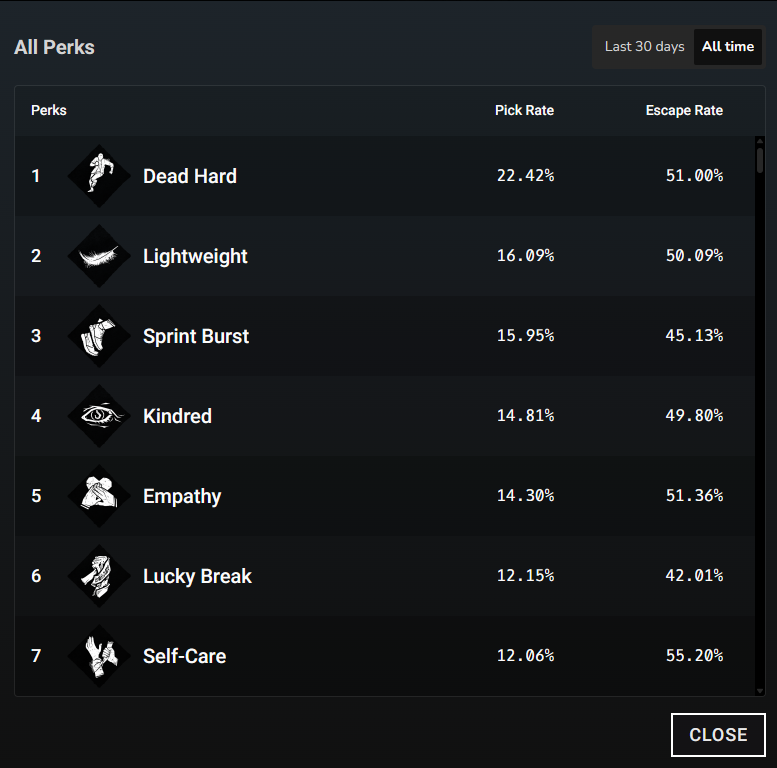This screenshot has width=777, height=768.
Task: Click the scrollbar up arrow
Action: click(x=760, y=141)
